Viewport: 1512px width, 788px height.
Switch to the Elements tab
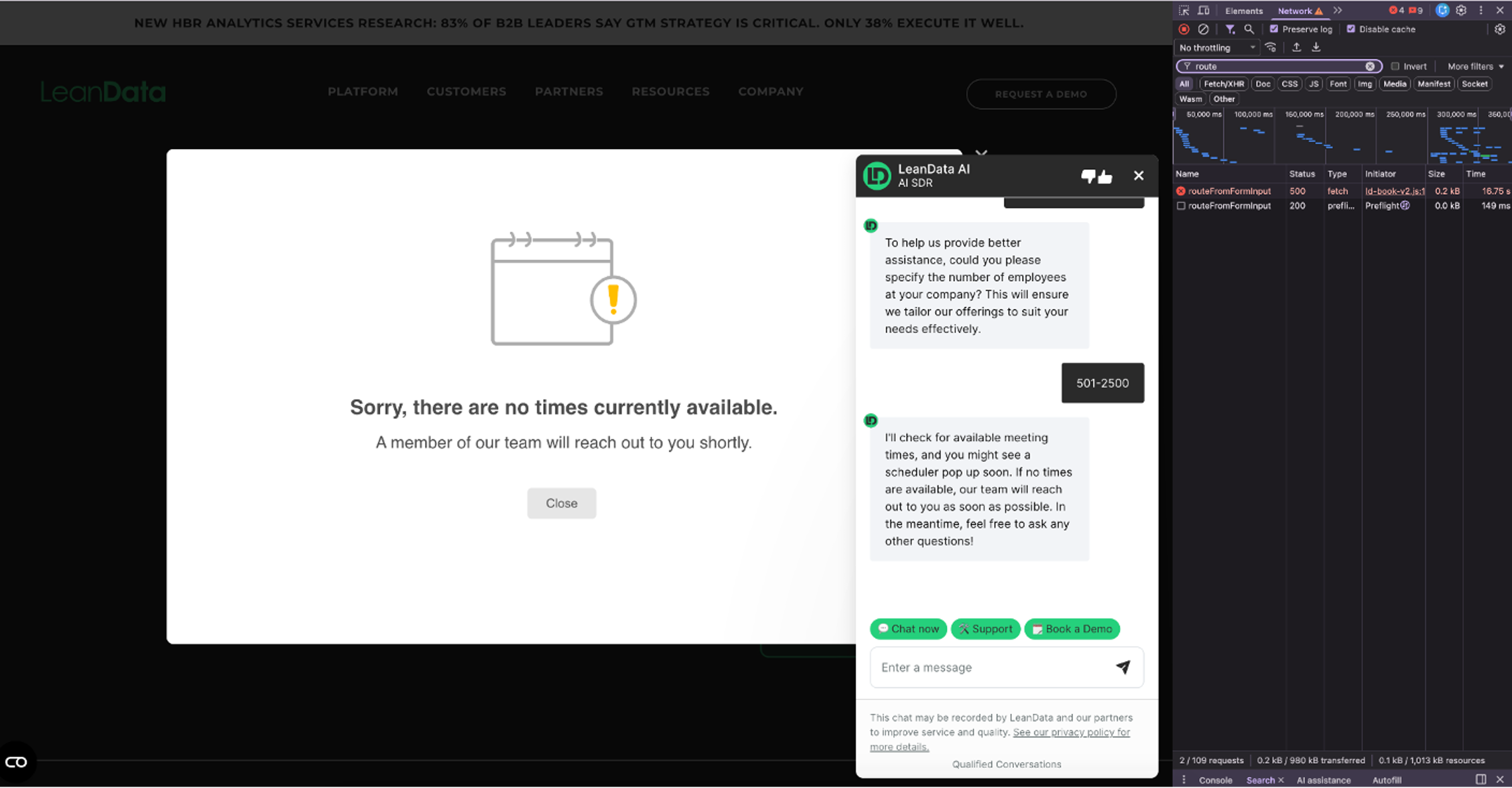[x=1243, y=11]
